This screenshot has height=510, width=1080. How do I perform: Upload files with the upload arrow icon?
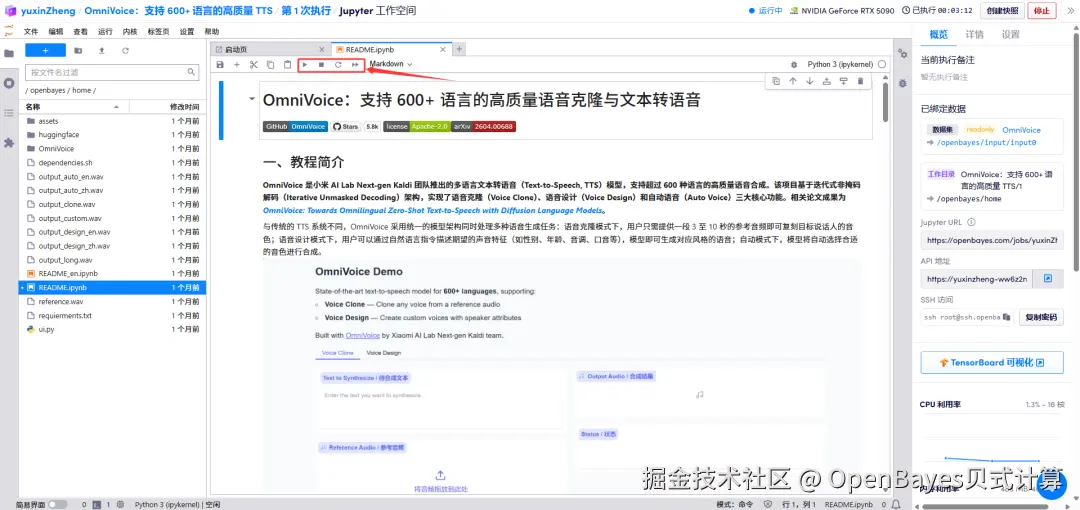click(102, 50)
